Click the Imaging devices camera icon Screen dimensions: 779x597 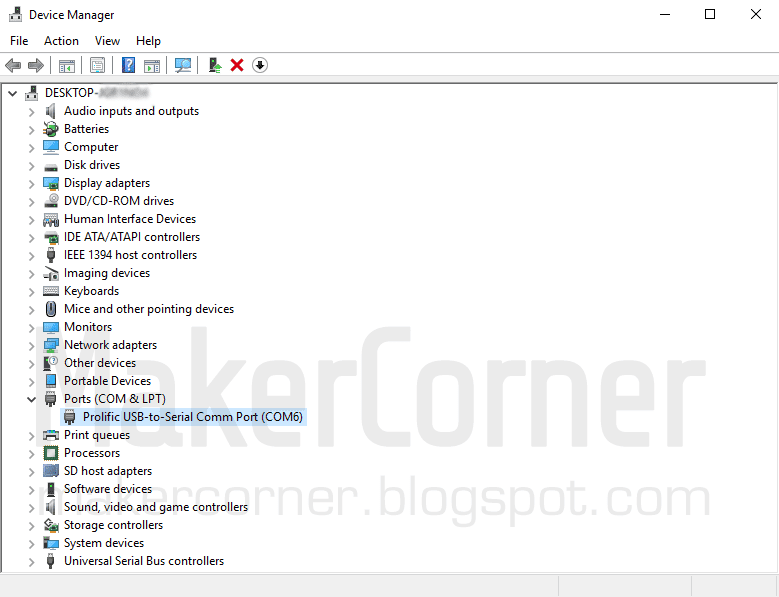(51, 273)
